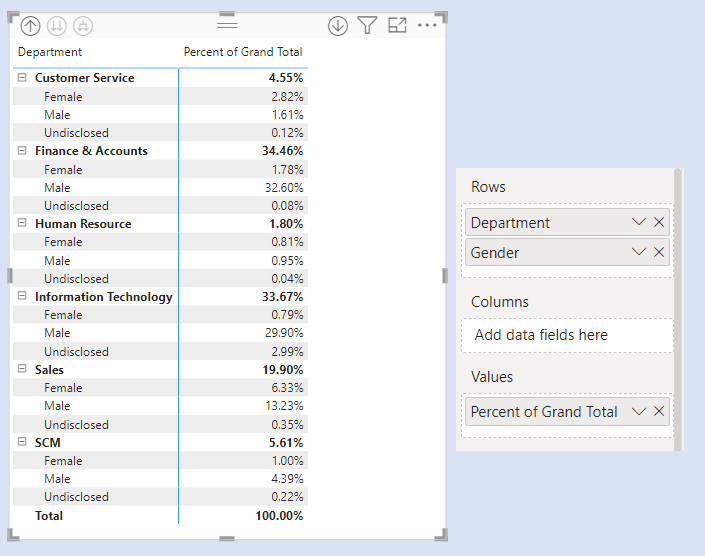705x556 pixels.
Task: Click the visual's top drag handle
Action: (x=227, y=22)
